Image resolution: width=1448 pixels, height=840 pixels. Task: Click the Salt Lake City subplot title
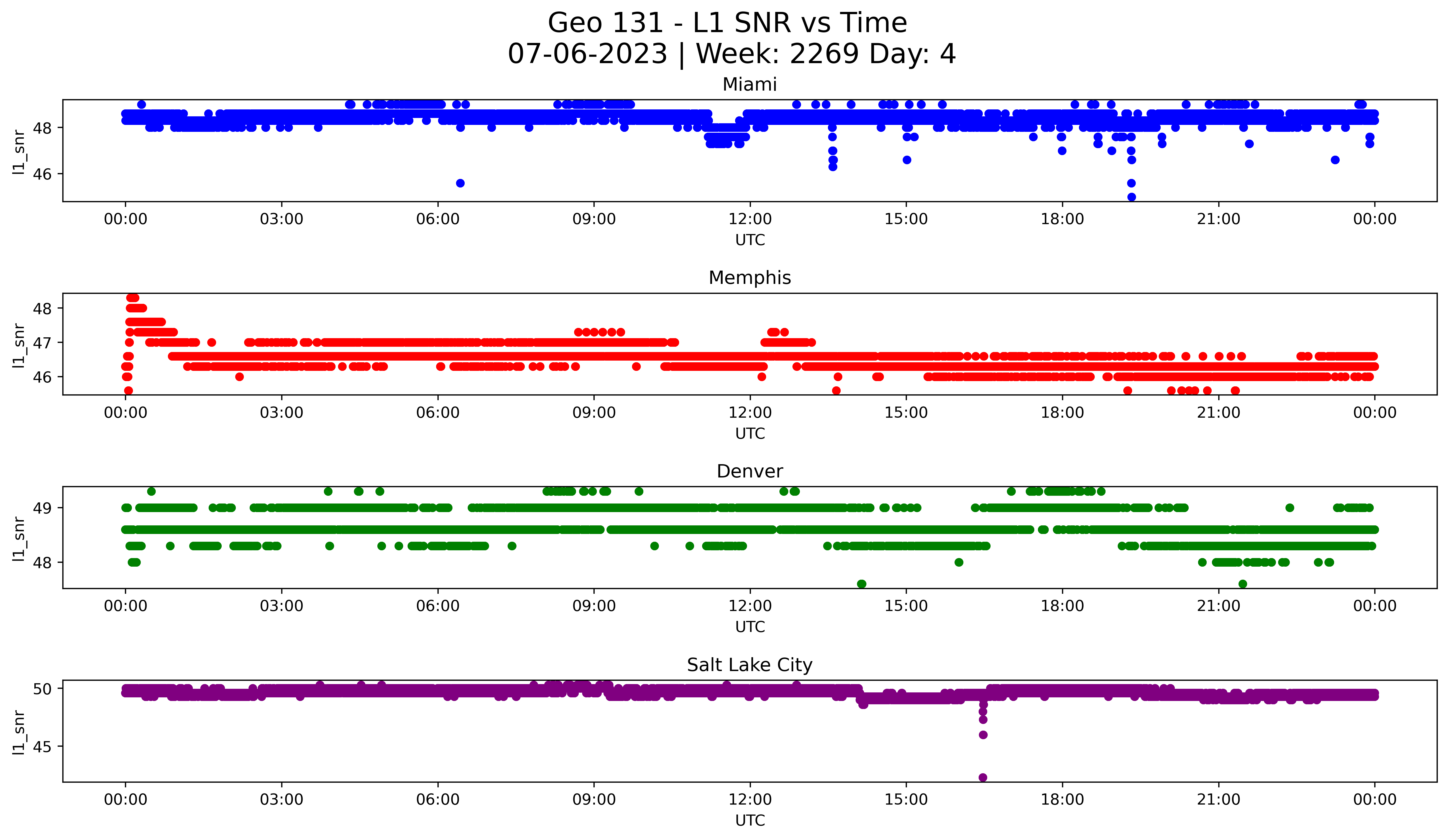click(749, 665)
